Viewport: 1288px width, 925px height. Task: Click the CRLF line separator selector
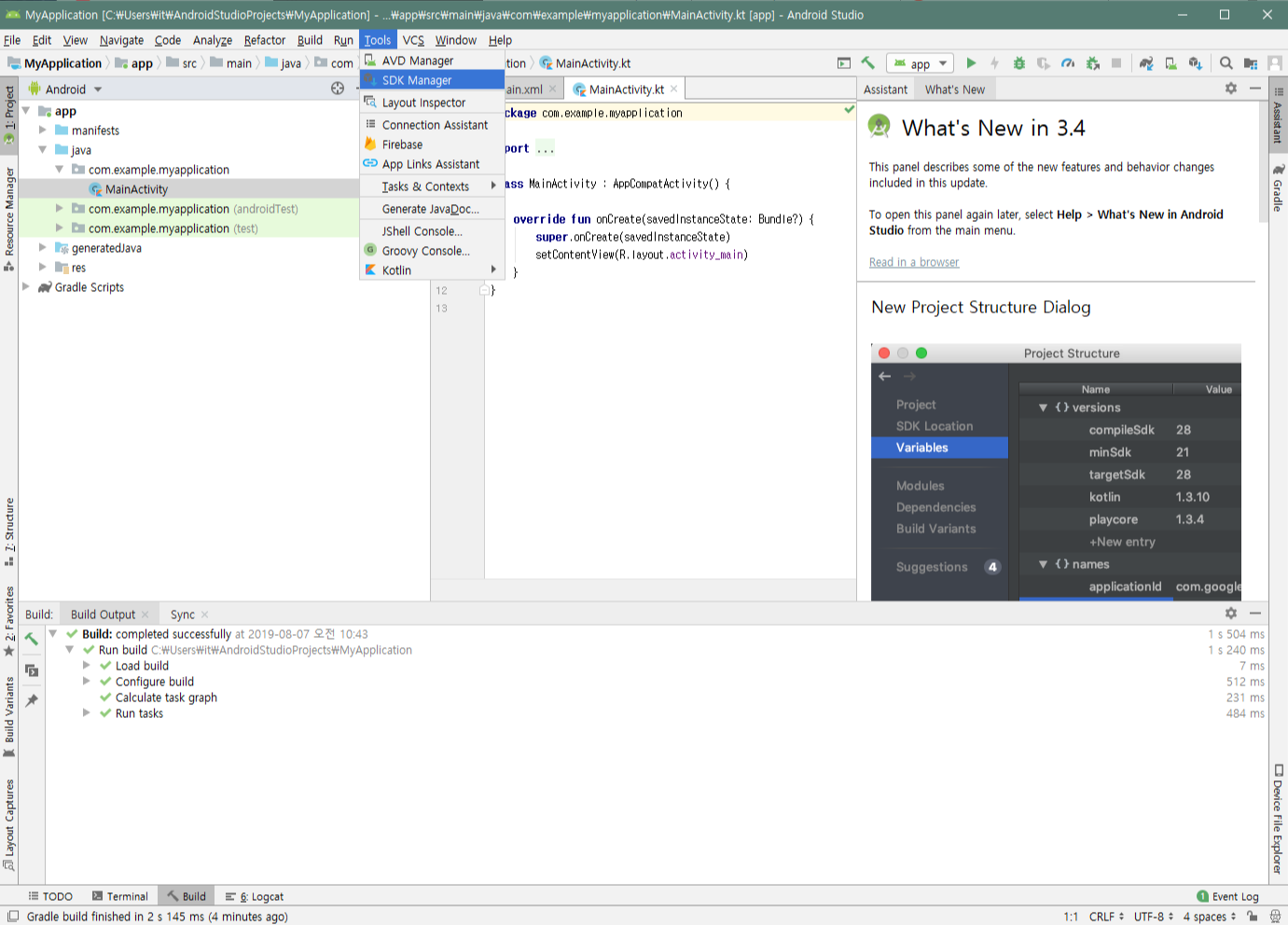pyautogui.click(x=1106, y=917)
